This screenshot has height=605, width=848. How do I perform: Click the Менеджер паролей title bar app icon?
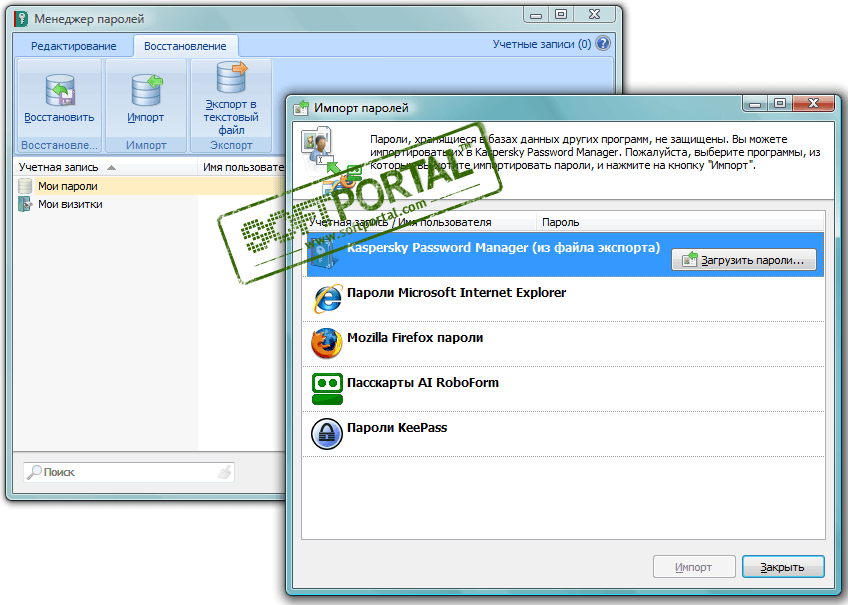(x=21, y=19)
